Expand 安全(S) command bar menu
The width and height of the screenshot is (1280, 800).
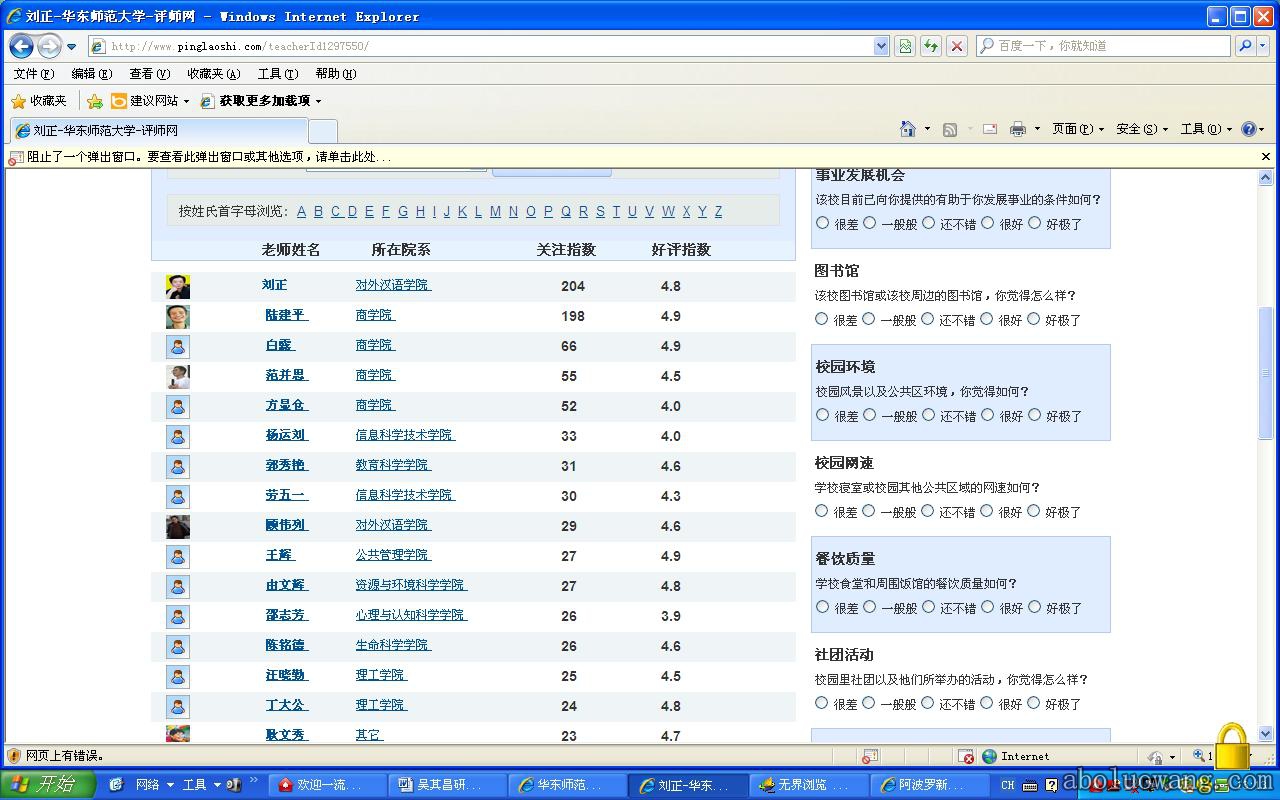click(1142, 129)
